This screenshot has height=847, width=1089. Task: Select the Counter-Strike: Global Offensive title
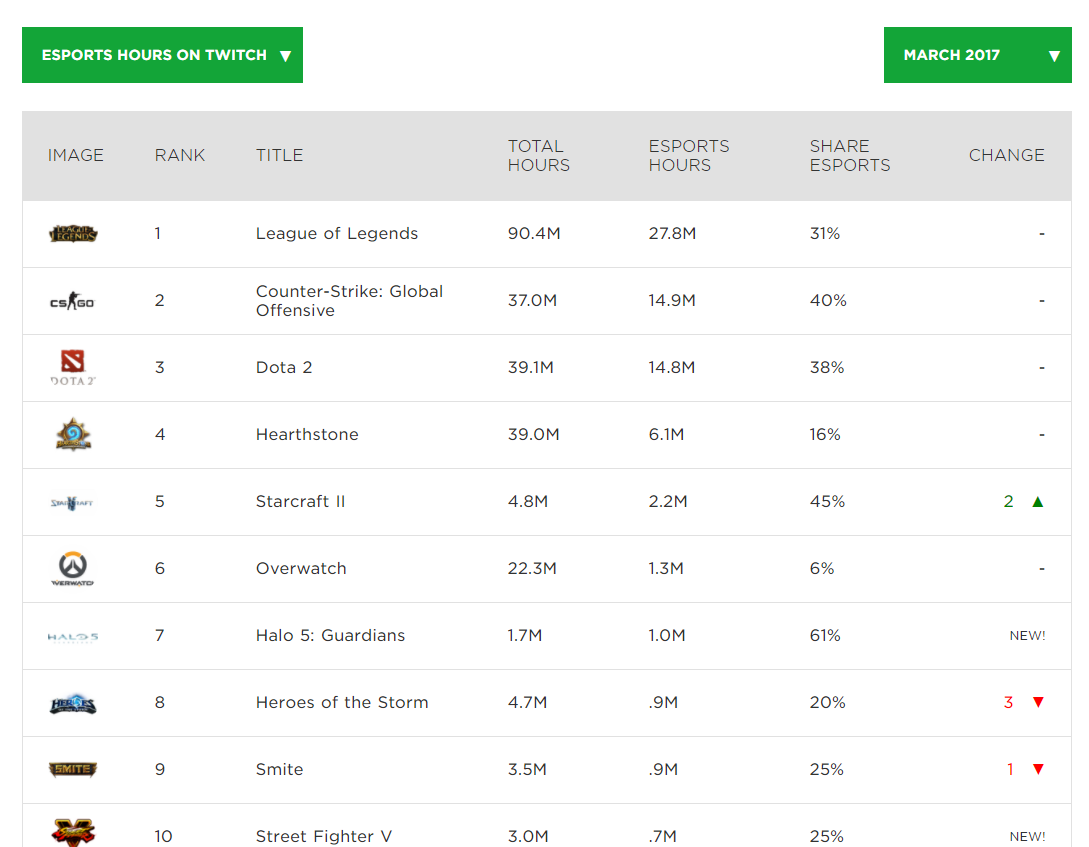(349, 301)
